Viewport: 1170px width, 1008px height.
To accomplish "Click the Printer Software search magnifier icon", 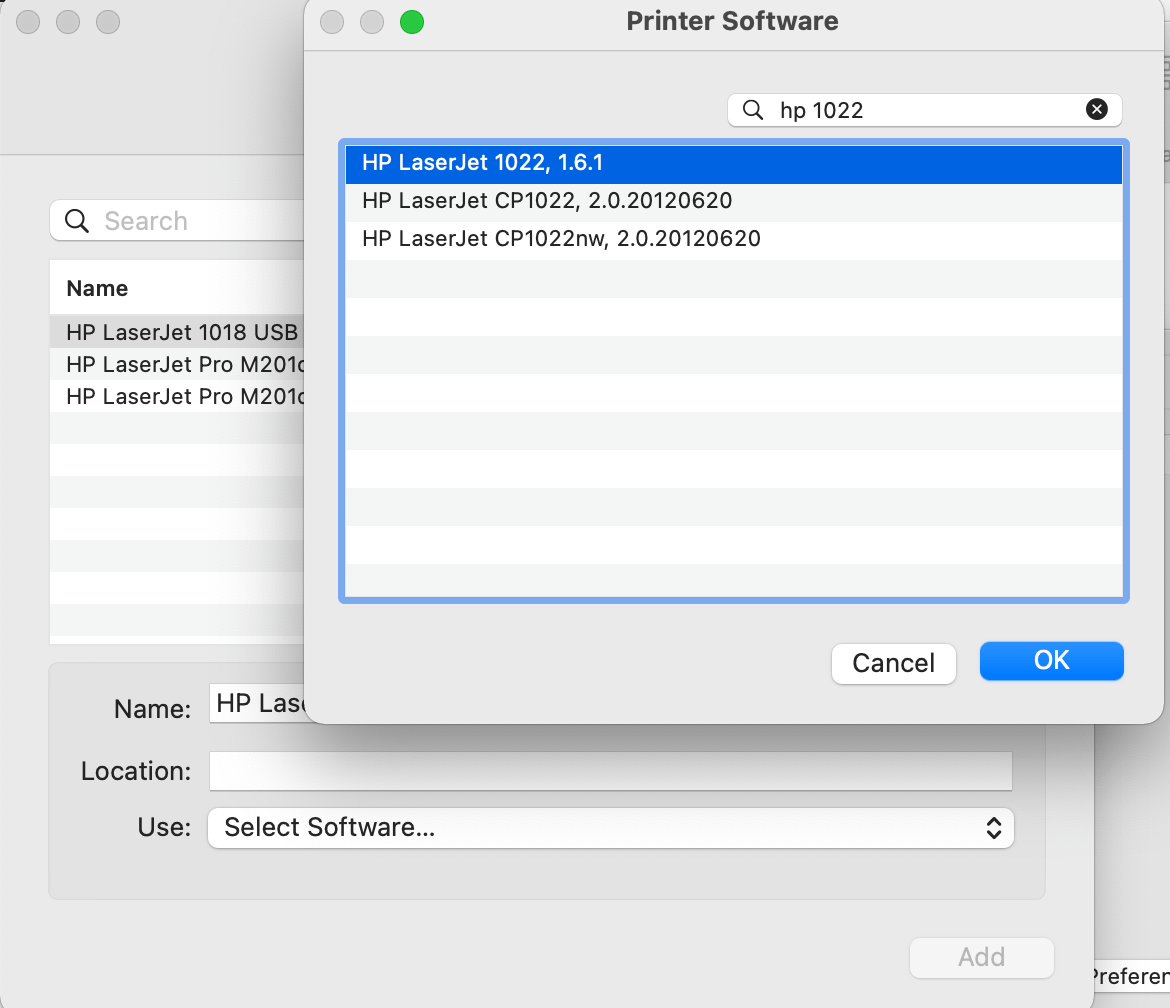I will click(x=753, y=110).
